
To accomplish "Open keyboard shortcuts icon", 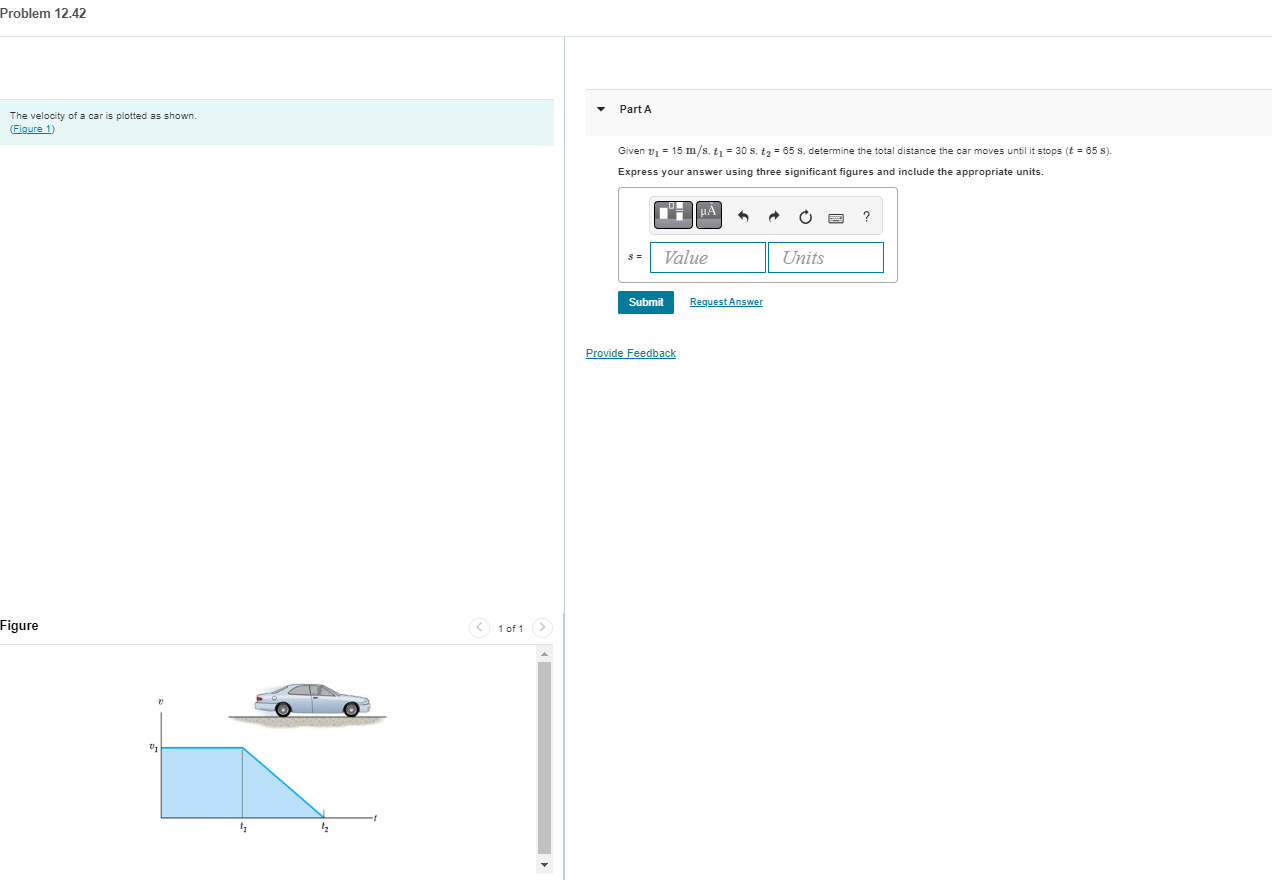I will tap(836, 217).
